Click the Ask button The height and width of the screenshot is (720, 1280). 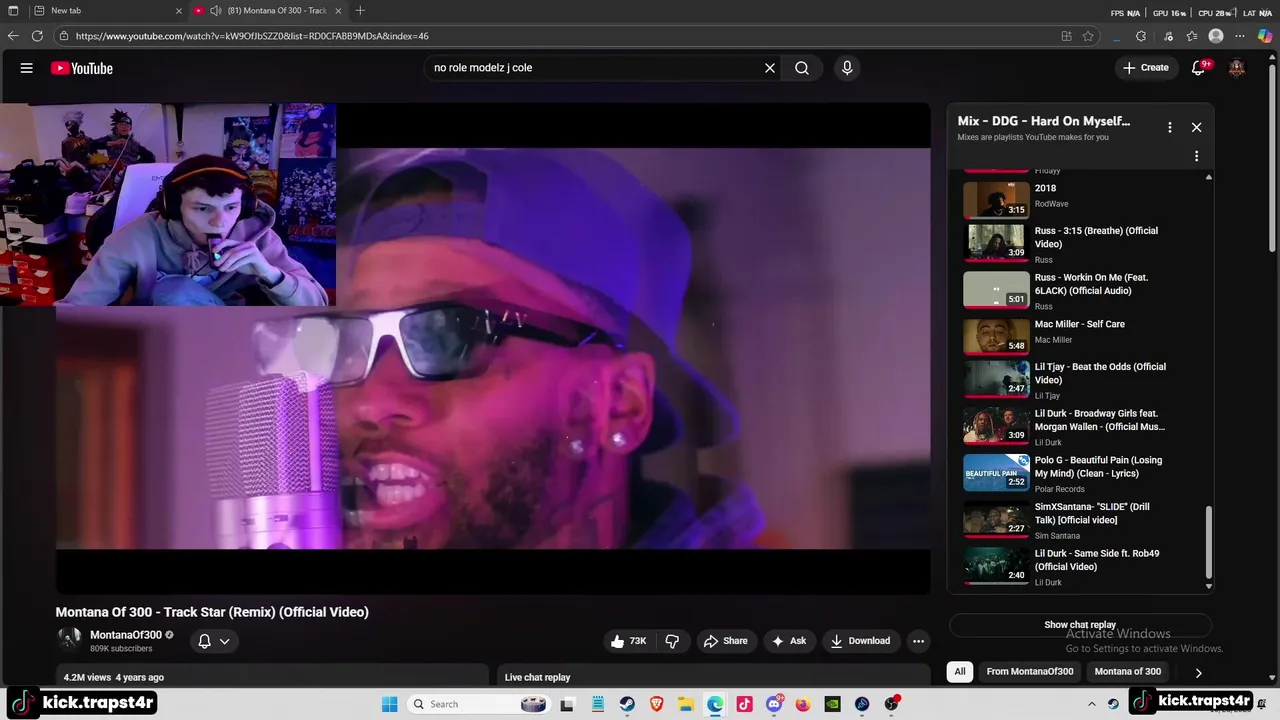(x=789, y=641)
